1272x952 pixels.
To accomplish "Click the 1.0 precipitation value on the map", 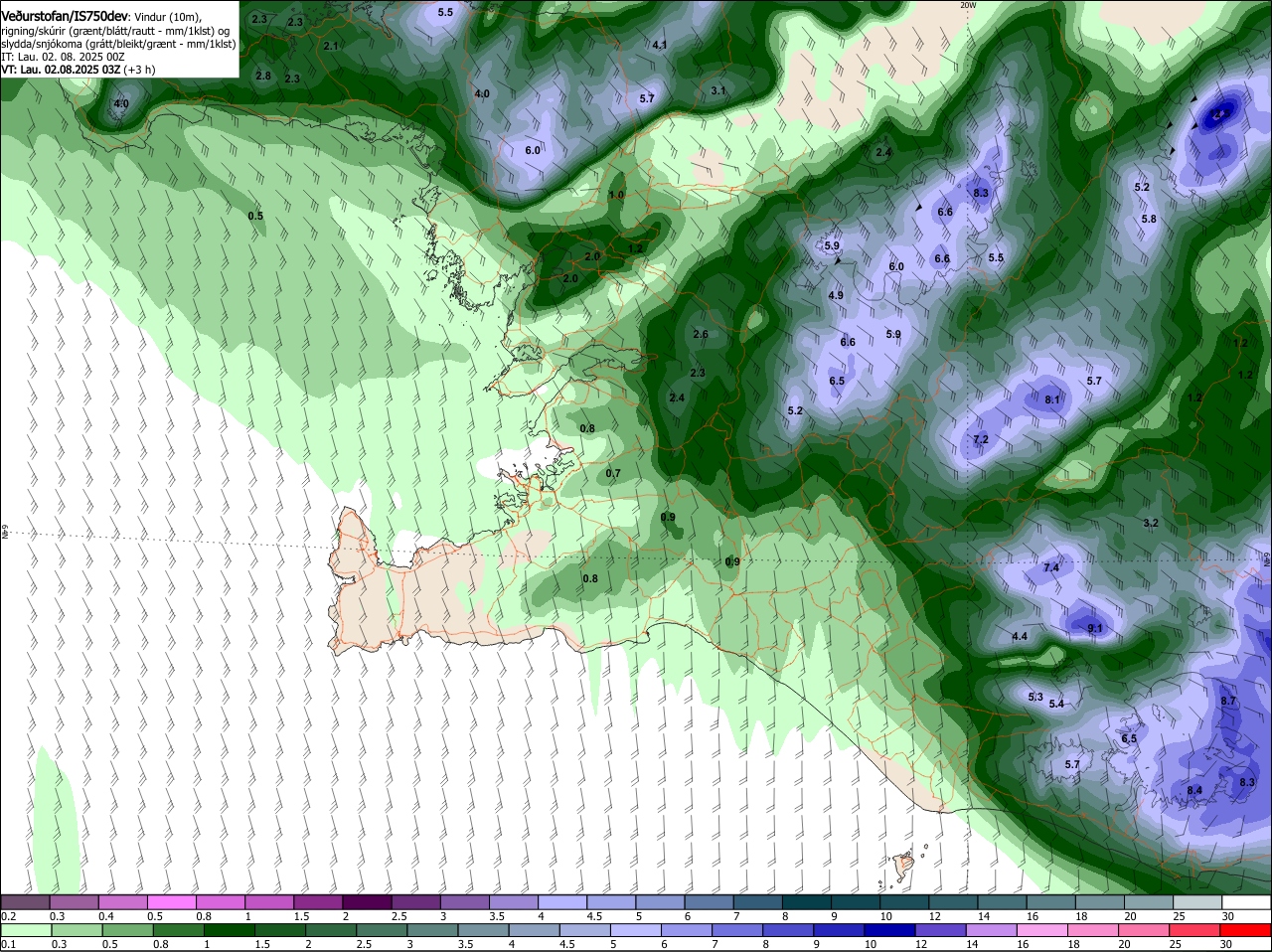I will pyautogui.click(x=616, y=195).
